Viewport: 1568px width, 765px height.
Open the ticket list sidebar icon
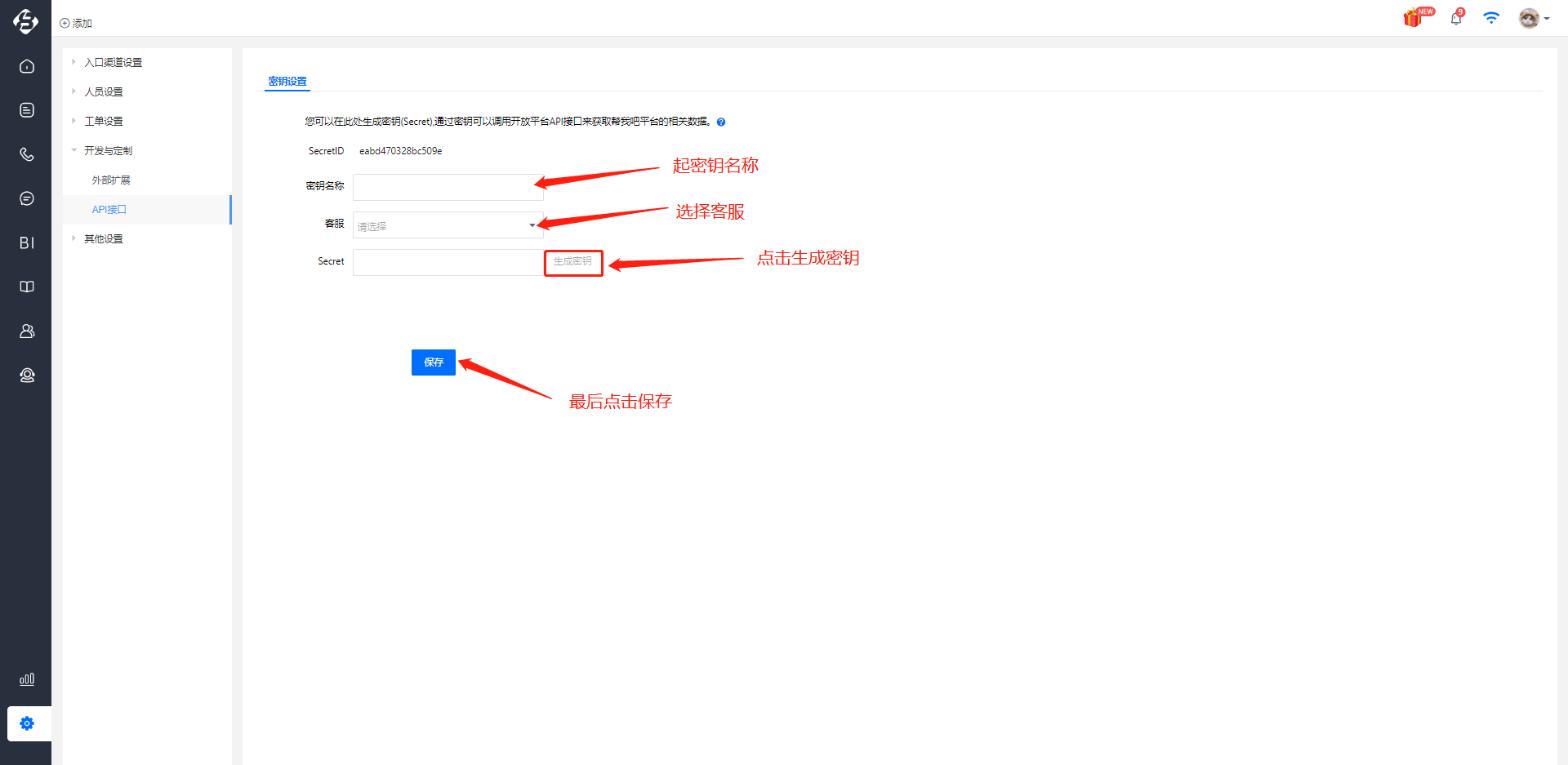click(27, 110)
